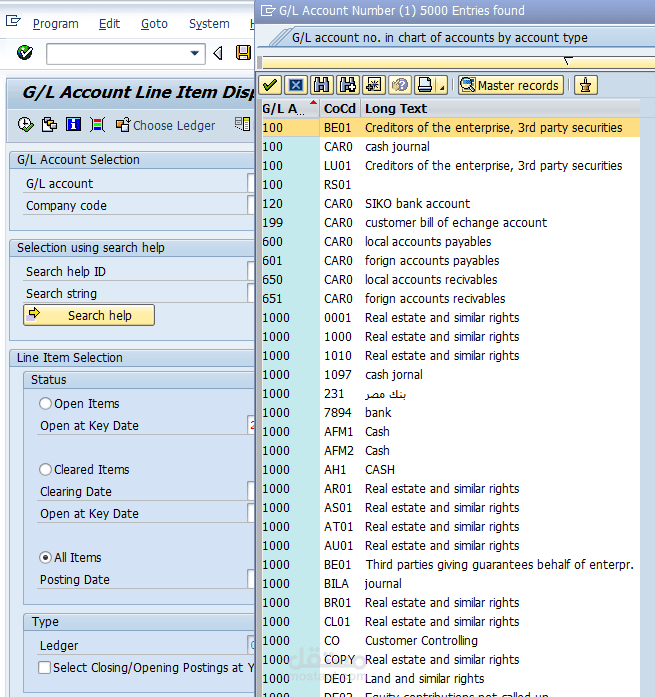655x697 pixels.
Task: Select the All Items radio button
Action: click(x=45, y=557)
